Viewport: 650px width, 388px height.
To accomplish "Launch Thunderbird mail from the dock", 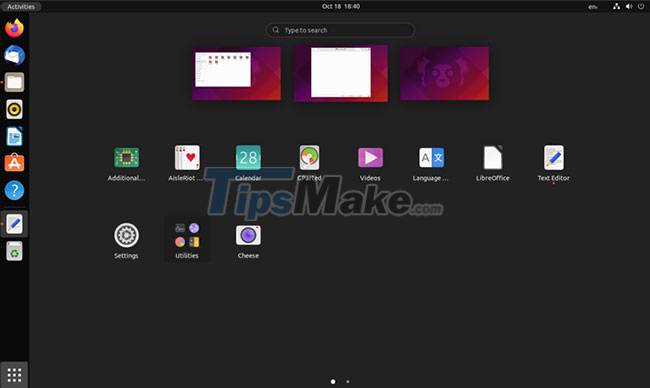I will (x=15, y=55).
